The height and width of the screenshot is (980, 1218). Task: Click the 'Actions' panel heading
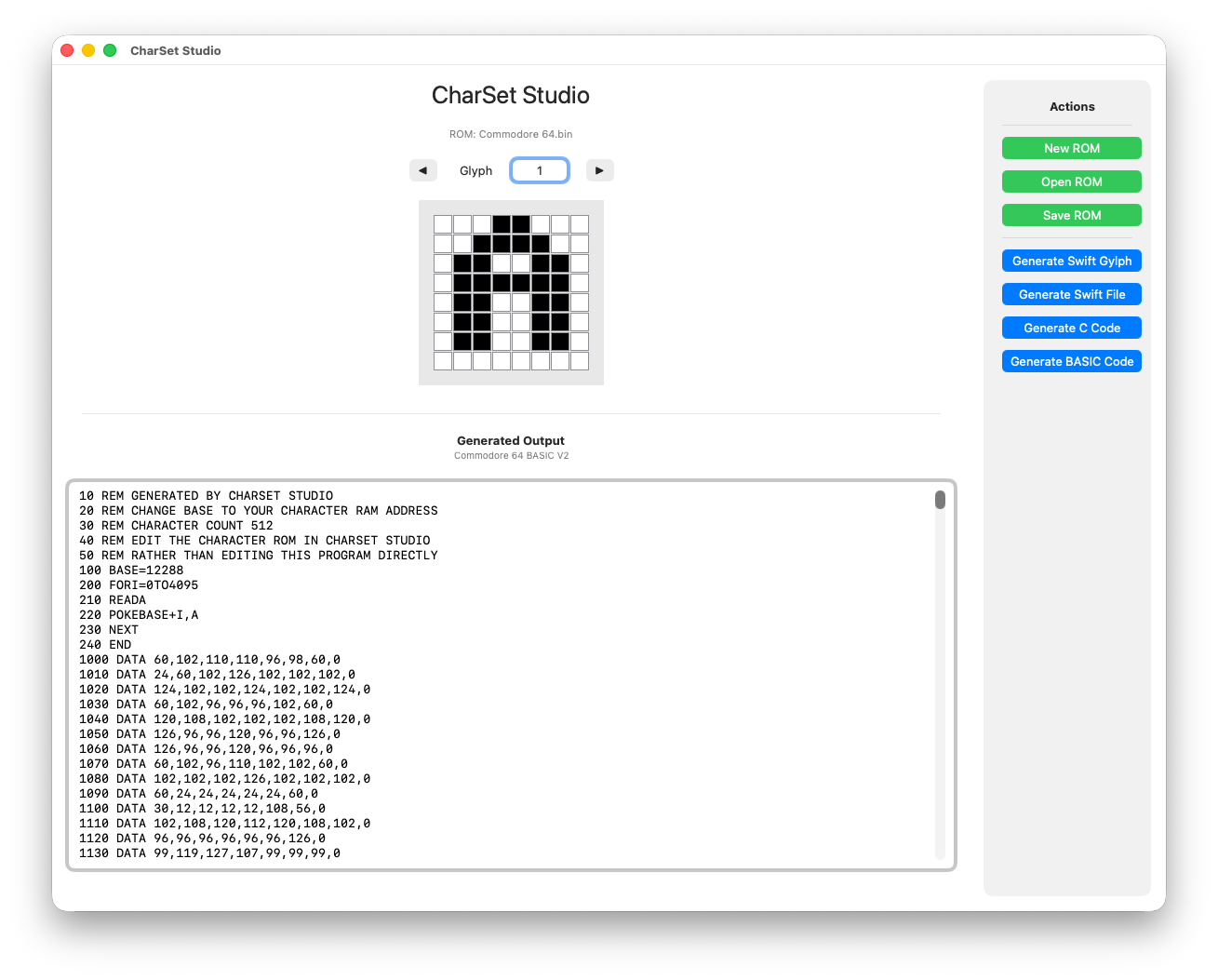1072,107
